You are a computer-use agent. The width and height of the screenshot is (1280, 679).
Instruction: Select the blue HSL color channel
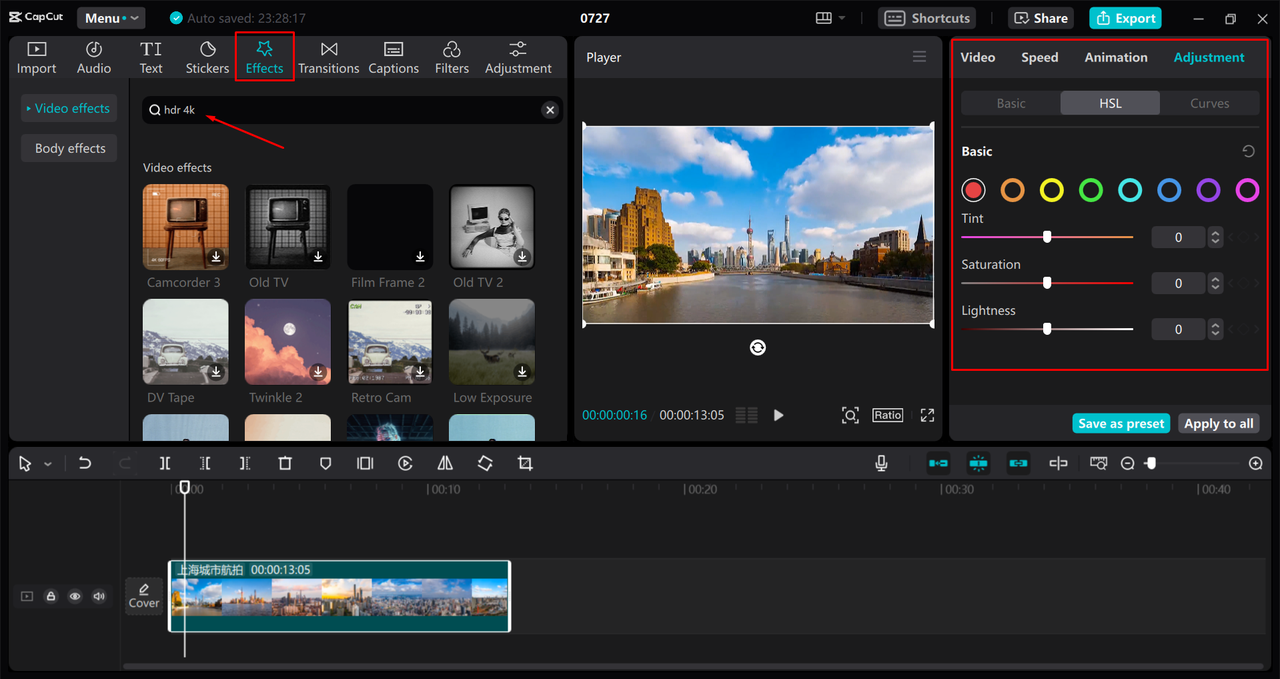(x=1169, y=190)
